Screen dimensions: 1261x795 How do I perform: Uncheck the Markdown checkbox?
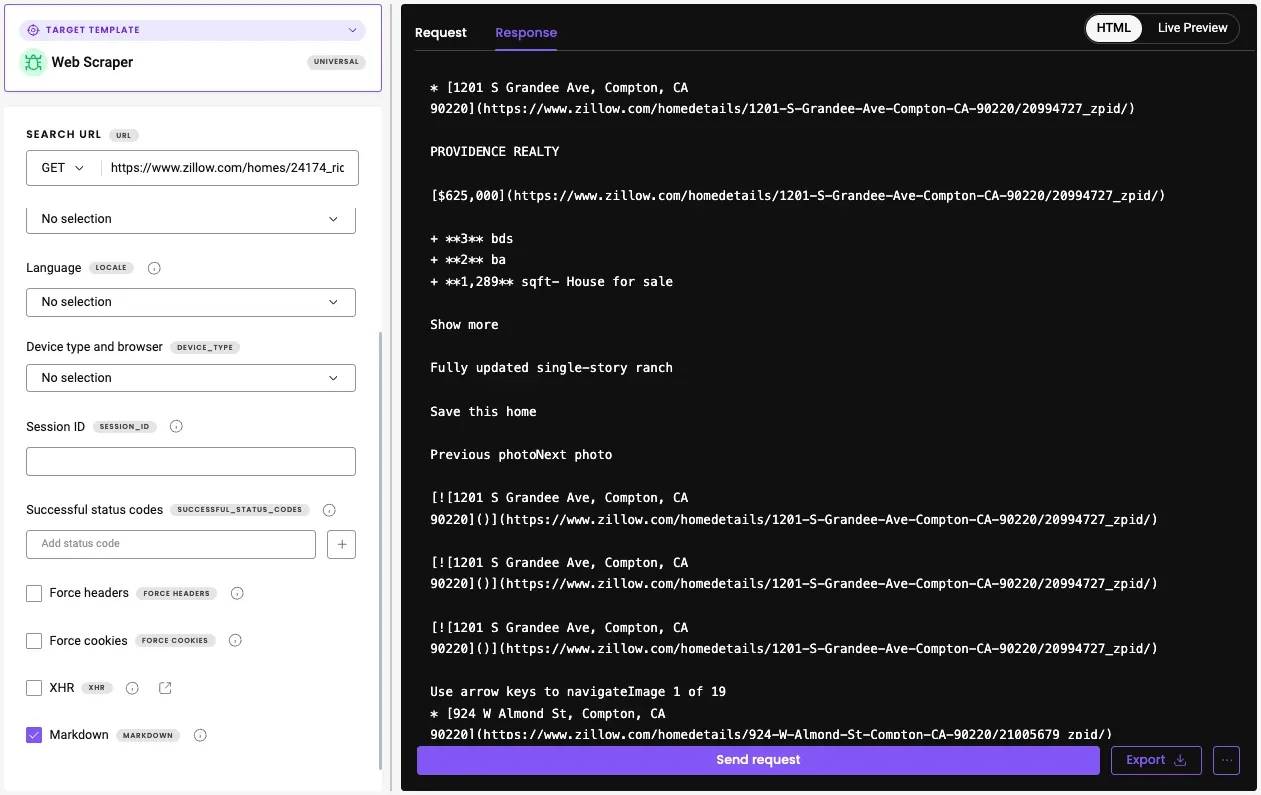pos(34,735)
